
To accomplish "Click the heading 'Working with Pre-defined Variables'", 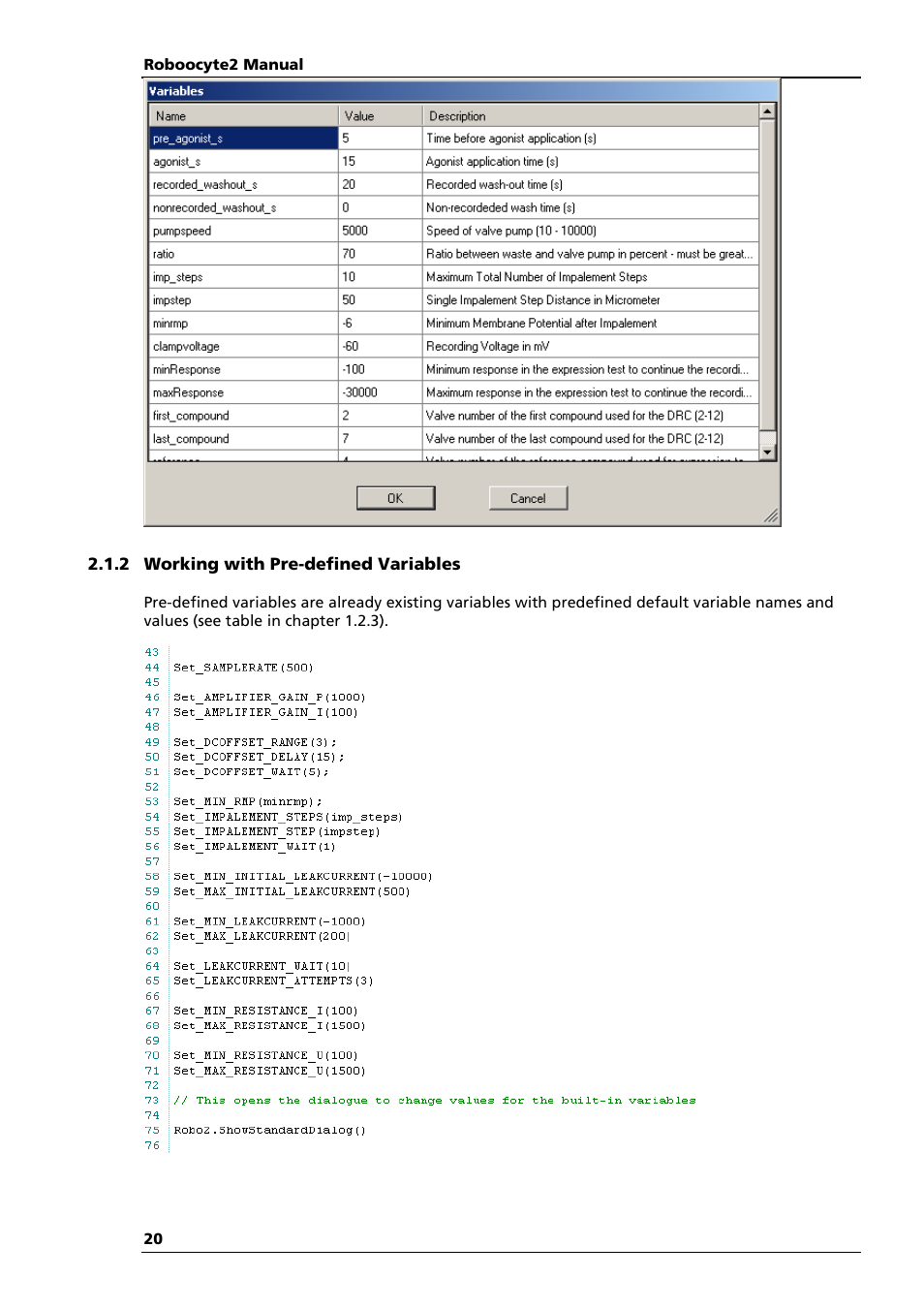I will point(302,564).
